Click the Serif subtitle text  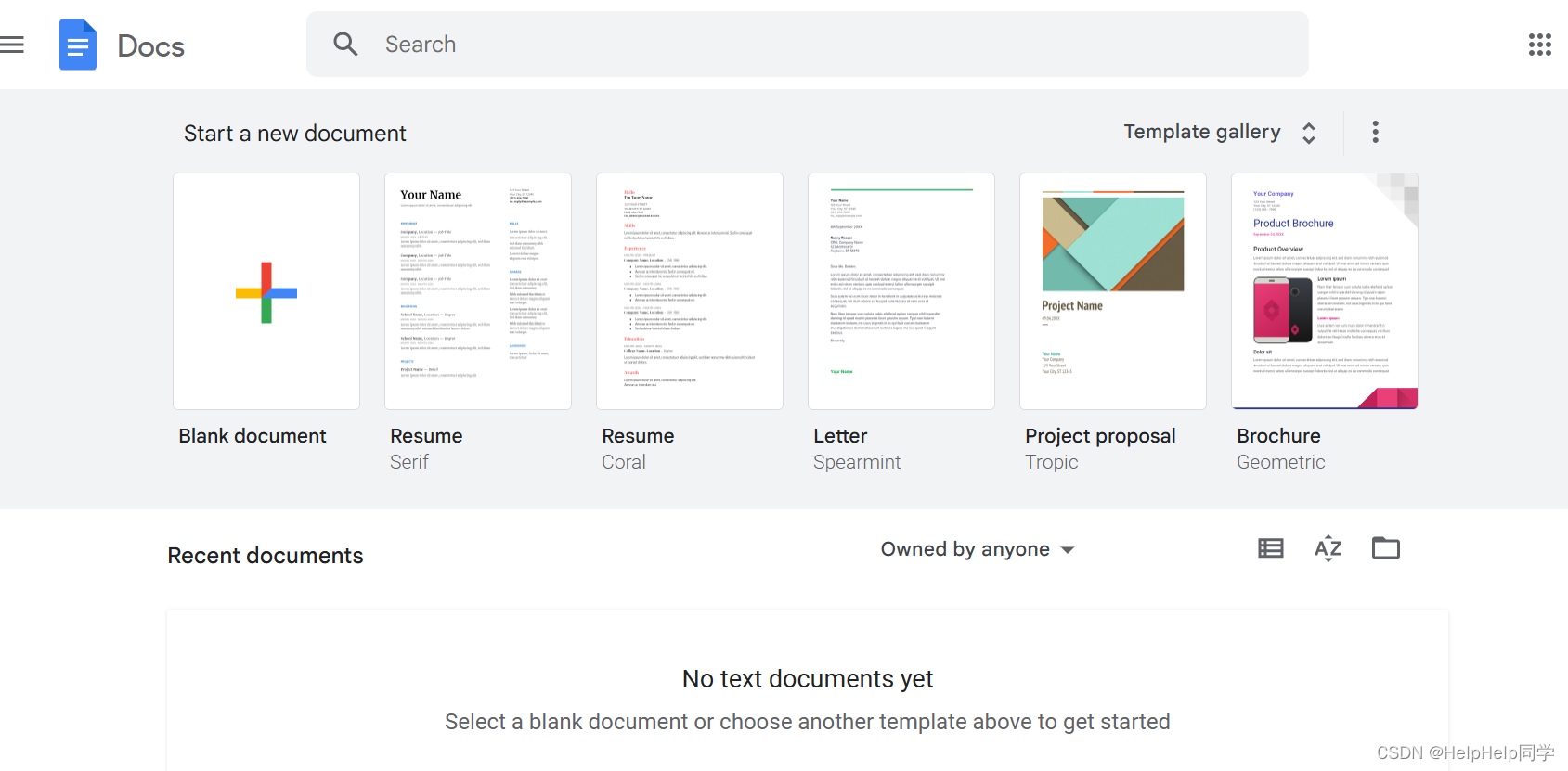(409, 462)
